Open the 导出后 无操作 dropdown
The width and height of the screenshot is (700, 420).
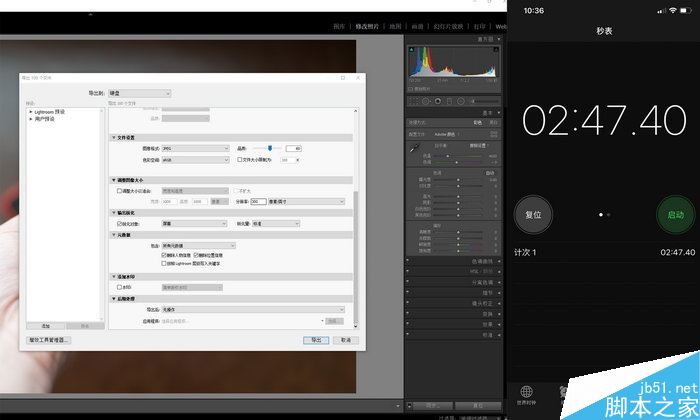(x=253, y=309)
